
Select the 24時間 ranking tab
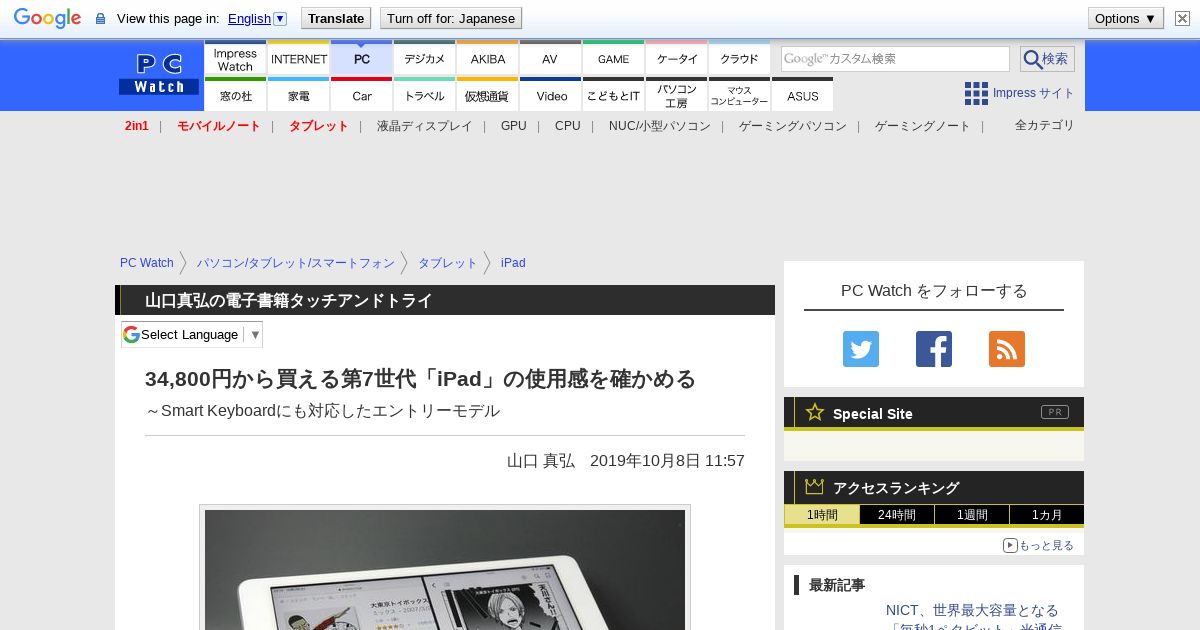(x=897, y=515)
